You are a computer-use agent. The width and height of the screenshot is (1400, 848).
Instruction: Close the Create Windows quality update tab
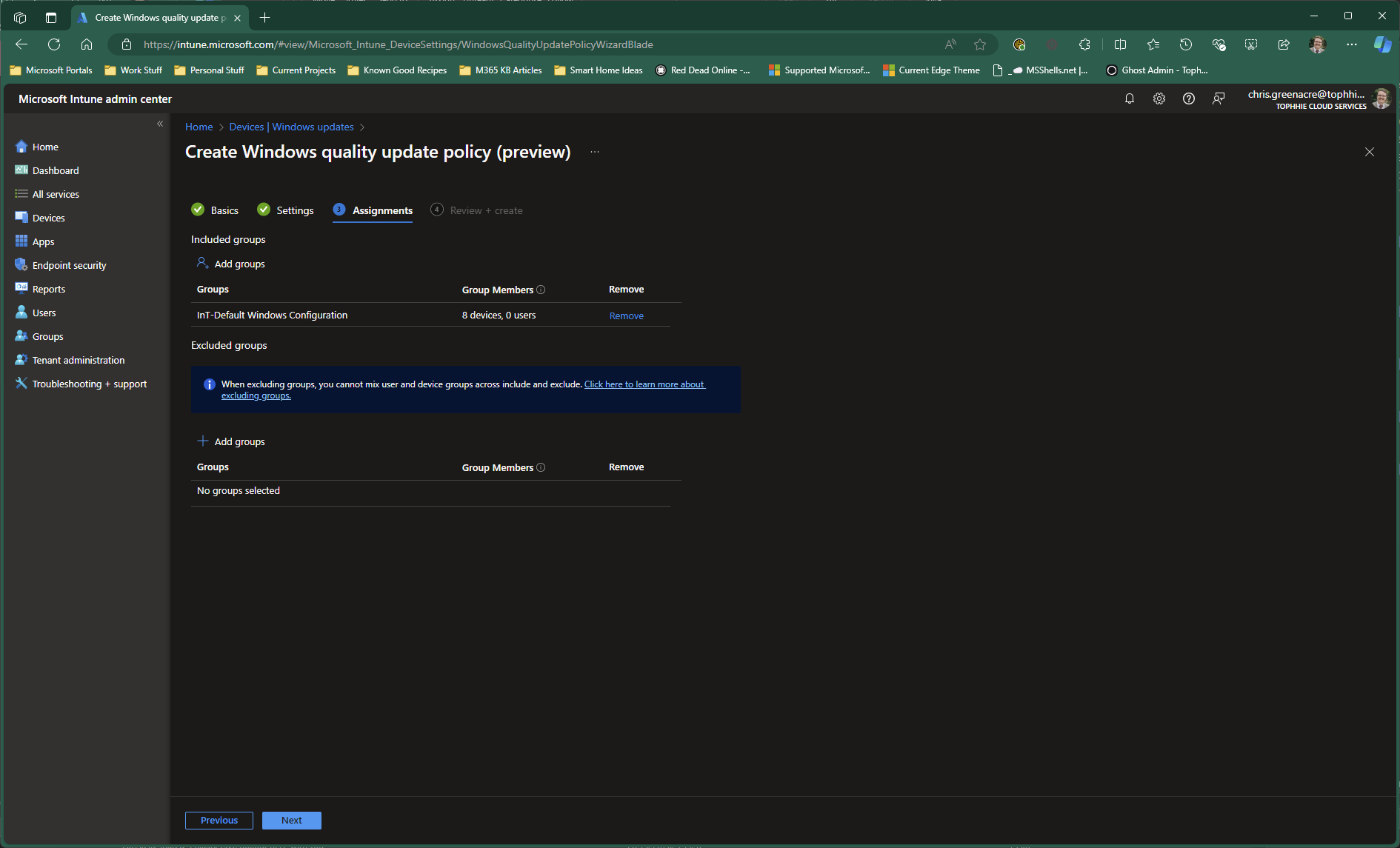coord(237,18)
